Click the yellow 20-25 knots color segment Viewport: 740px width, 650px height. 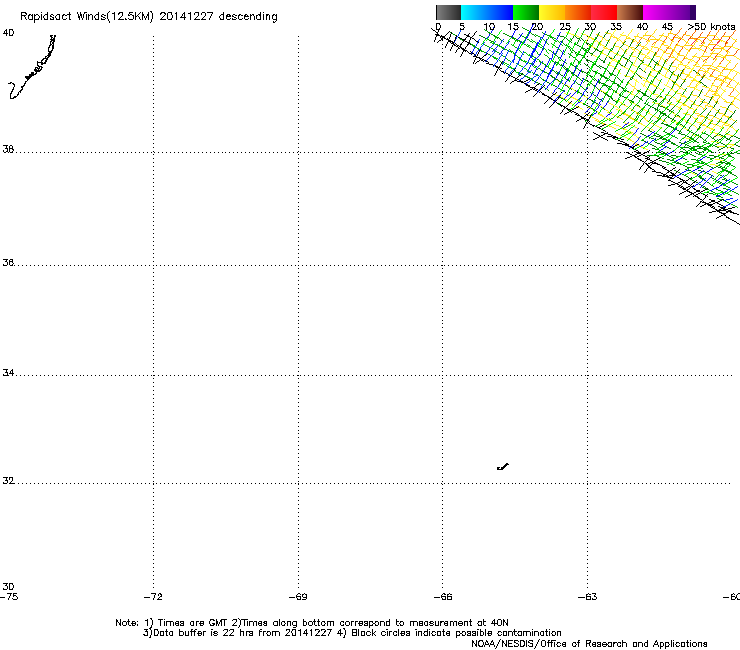click(552, 12)
